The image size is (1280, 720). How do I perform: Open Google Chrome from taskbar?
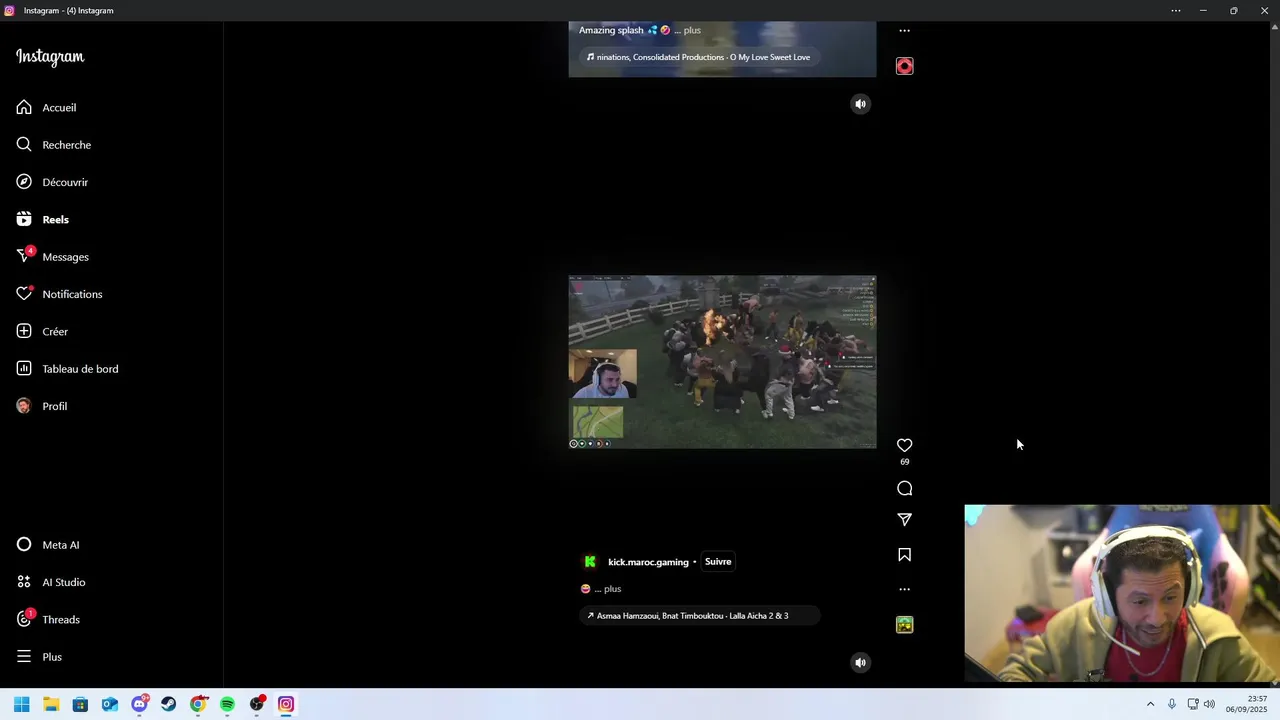[x=198, y=704]
